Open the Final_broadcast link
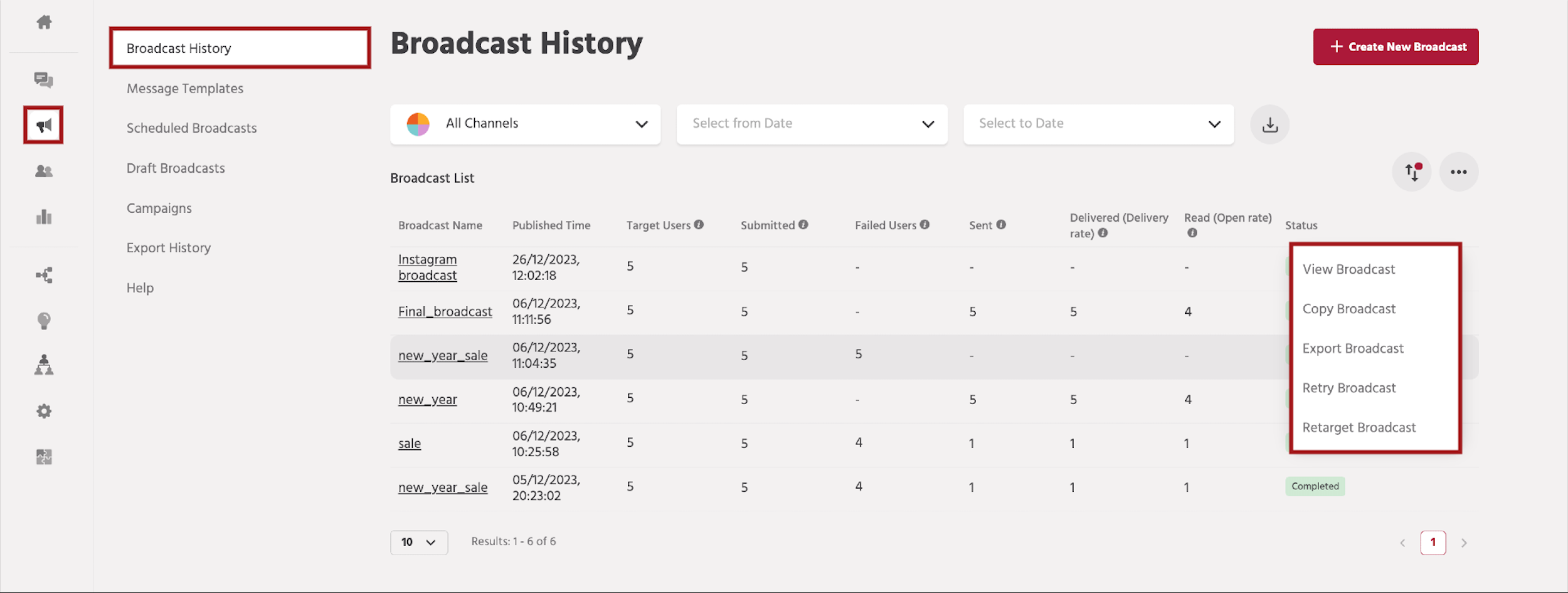Image resolution: width=1568 pixels, height=593 pixels. (x=445, y=311)
